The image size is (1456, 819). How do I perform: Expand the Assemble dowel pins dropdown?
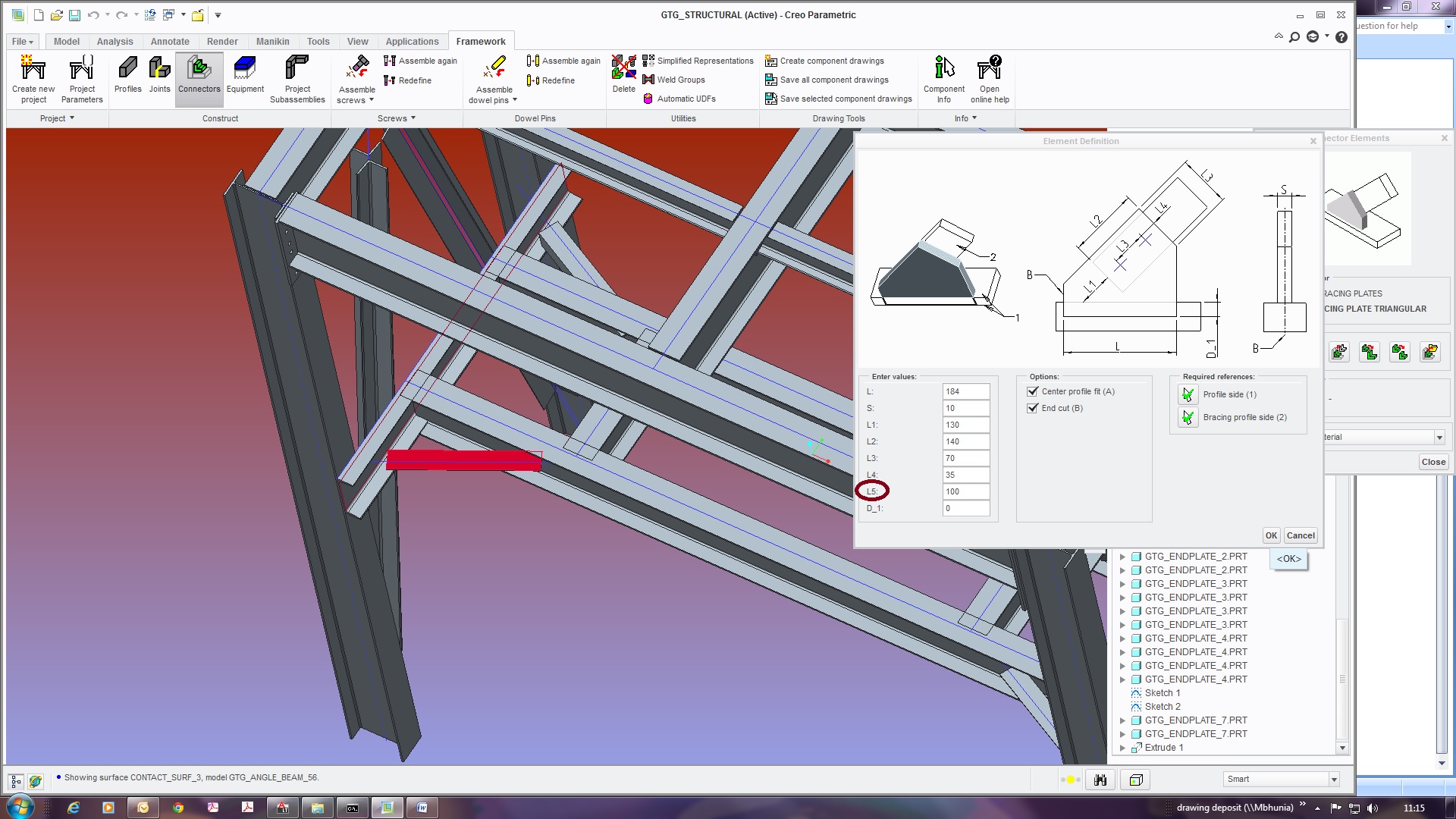point(515,100)
